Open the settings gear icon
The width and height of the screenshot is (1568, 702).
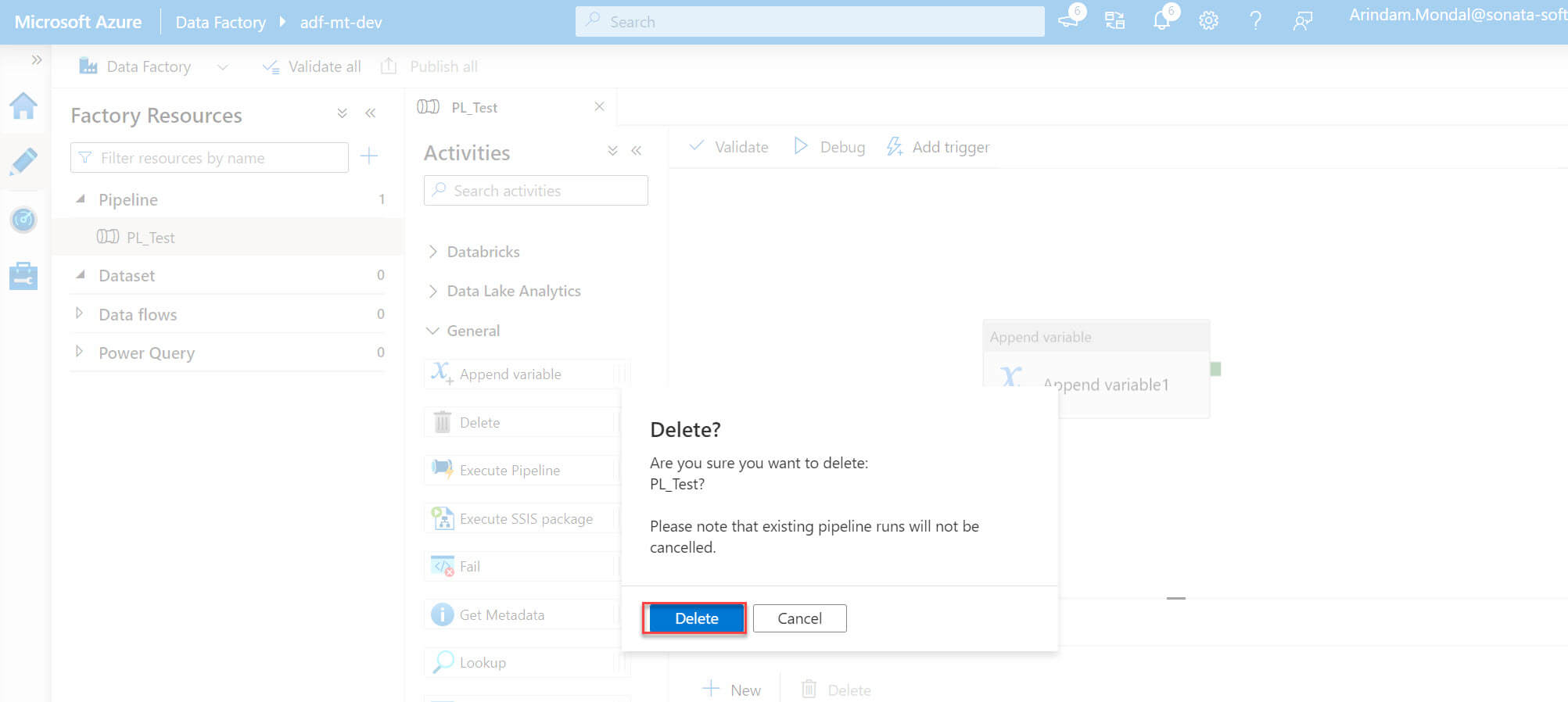(x=1209, y=21)
